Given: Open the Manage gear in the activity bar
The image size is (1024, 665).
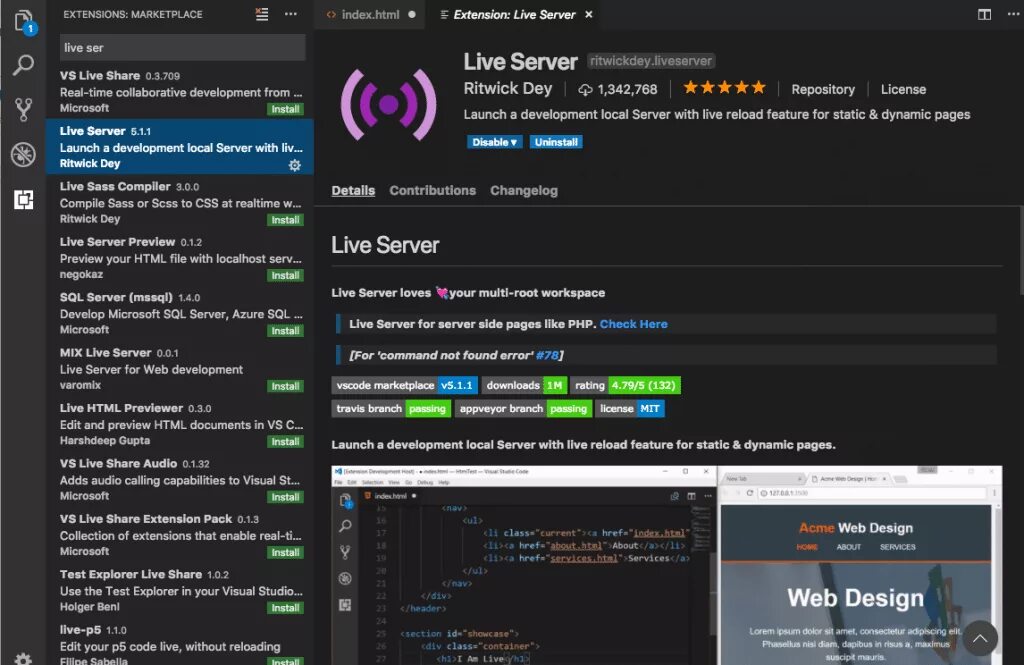Looking at the screenshot, I should 24,658.
